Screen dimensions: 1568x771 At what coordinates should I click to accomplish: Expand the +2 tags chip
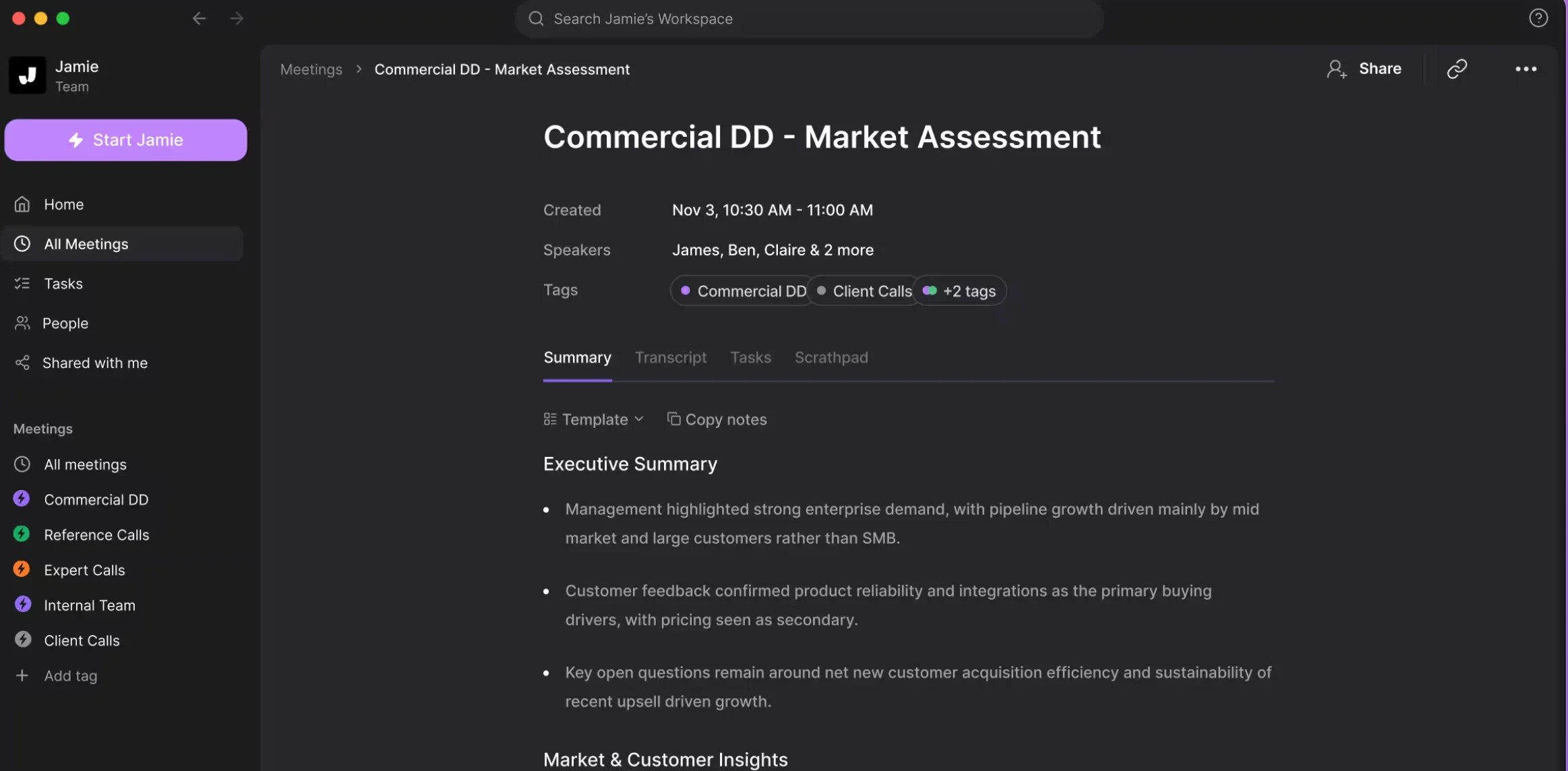click(x=961, y=291)
